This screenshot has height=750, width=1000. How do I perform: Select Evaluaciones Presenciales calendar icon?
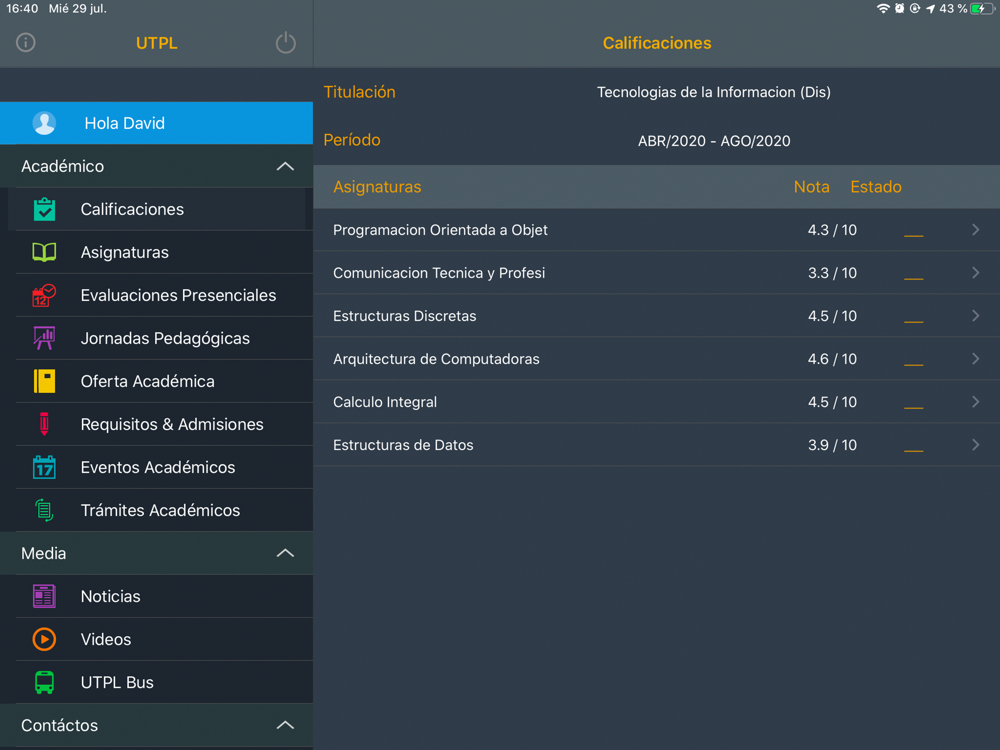pyautogui.click(x=44, y=295)
